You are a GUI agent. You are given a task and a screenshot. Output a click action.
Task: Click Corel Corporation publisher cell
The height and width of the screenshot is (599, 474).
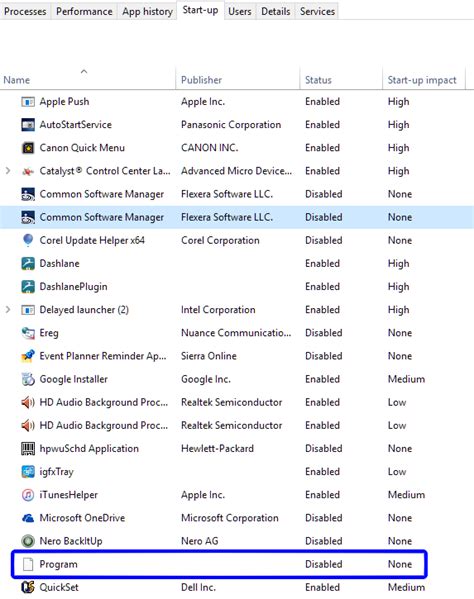(220, 240)
